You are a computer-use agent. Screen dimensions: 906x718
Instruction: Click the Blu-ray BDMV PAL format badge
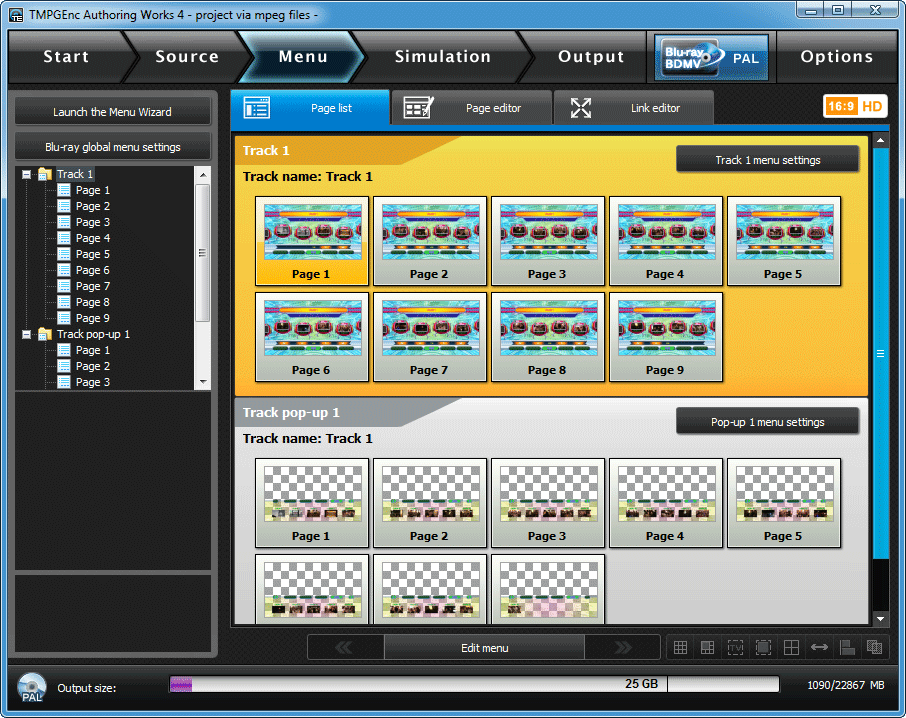[x=711, y=57]
